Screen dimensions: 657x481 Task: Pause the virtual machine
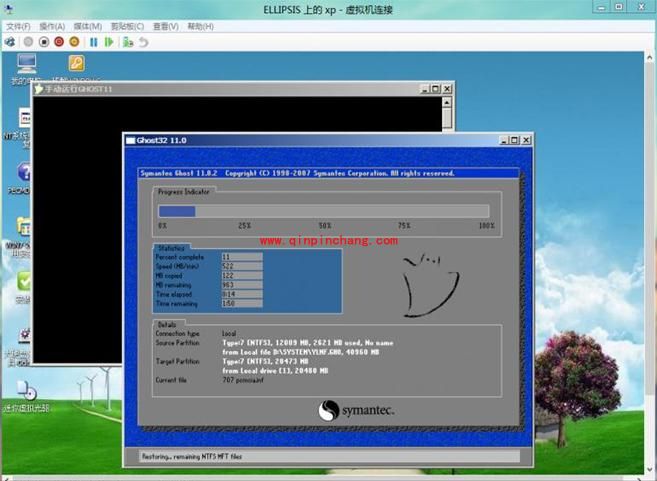94,42
